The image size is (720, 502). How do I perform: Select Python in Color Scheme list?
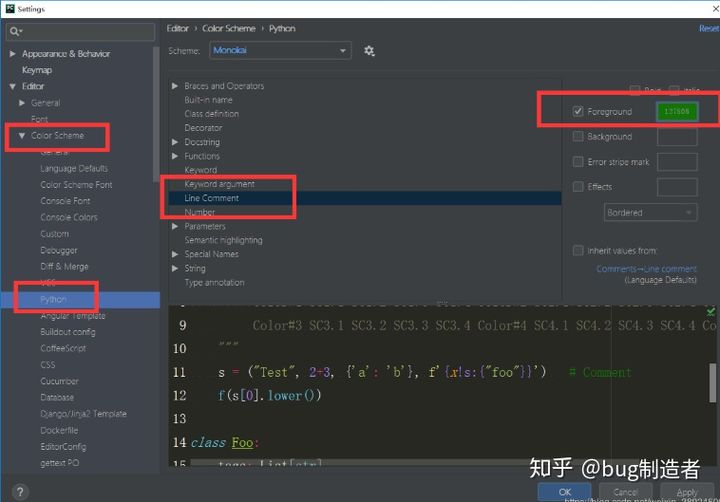click(x=53, y=299)
